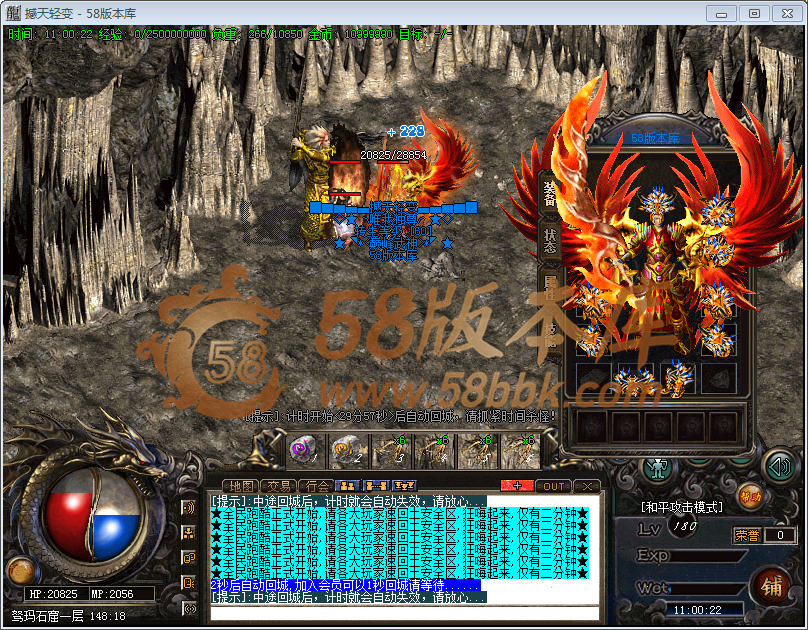Open the group/team icon button beside 行会

pos(347,486)
